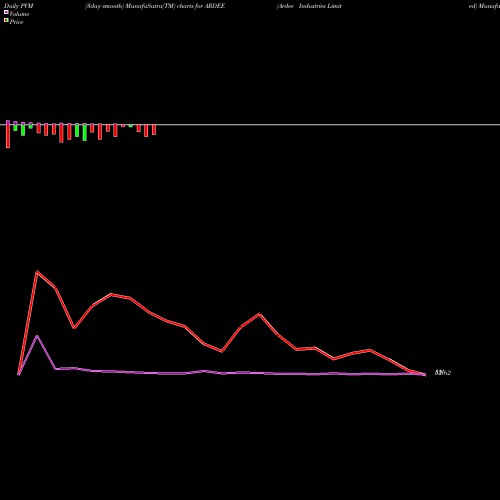Click the peak of the magenta volume line
The height and width of the screenshot is (500, 500).
(x=37, y=336)
